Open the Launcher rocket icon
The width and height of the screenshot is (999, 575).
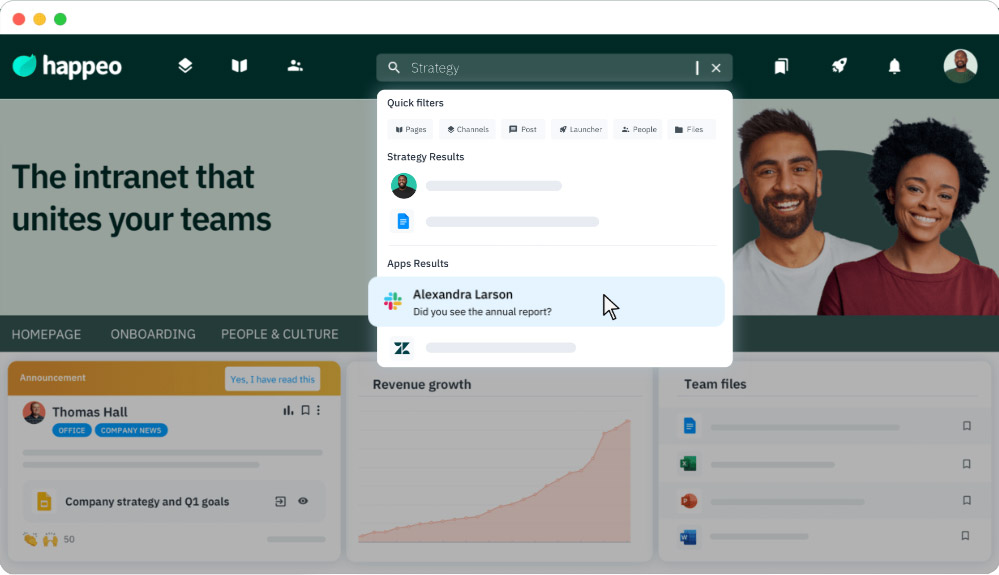tap(839, 66)
